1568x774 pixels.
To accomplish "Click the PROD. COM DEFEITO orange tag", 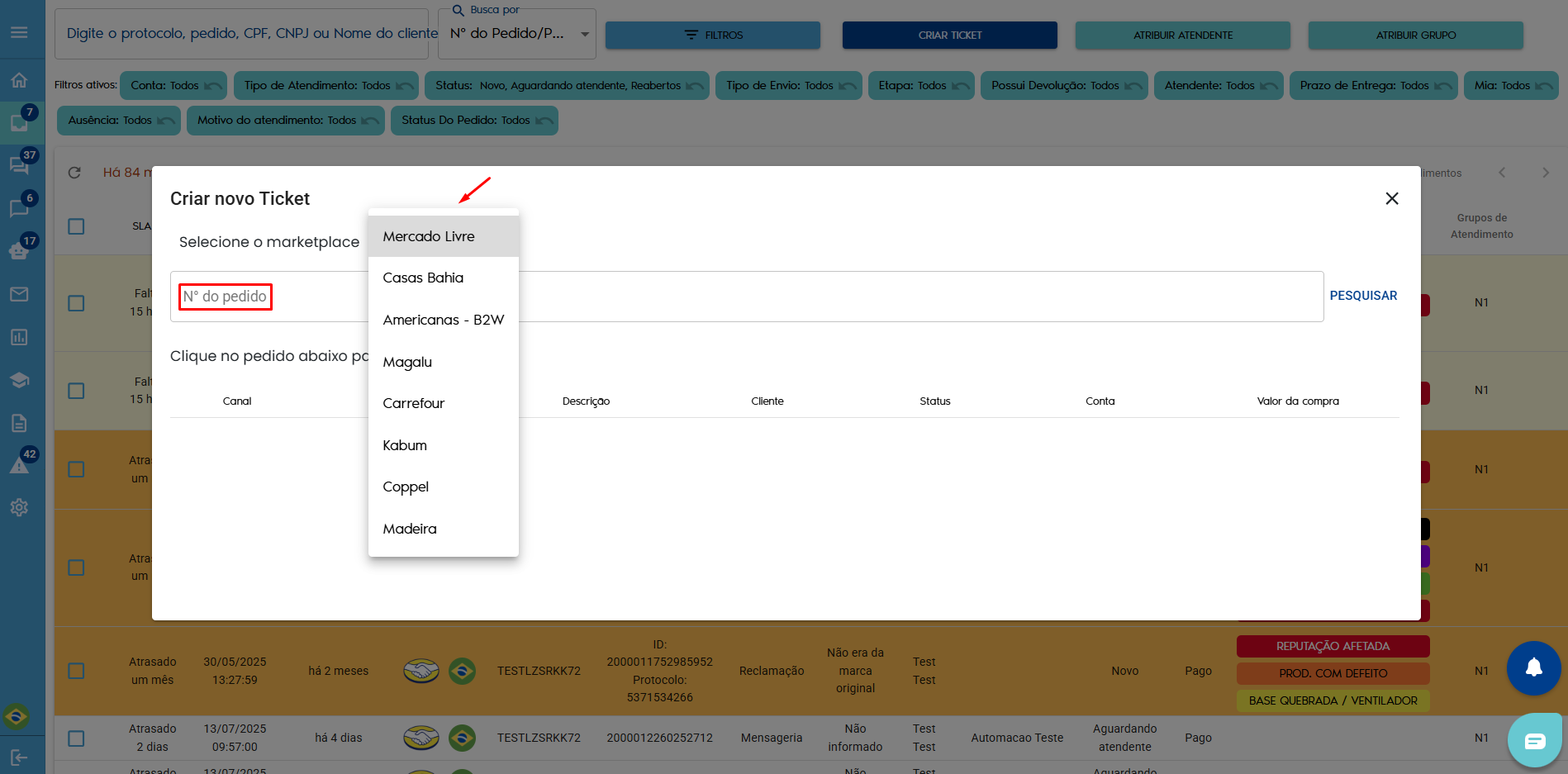I will point(1333,673).
